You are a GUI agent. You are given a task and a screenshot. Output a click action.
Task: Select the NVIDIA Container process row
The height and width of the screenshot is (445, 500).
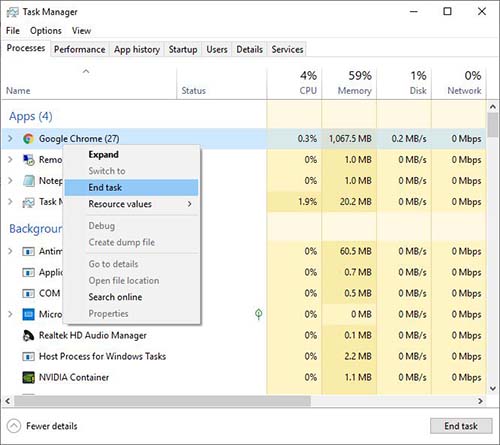(243, 377)
